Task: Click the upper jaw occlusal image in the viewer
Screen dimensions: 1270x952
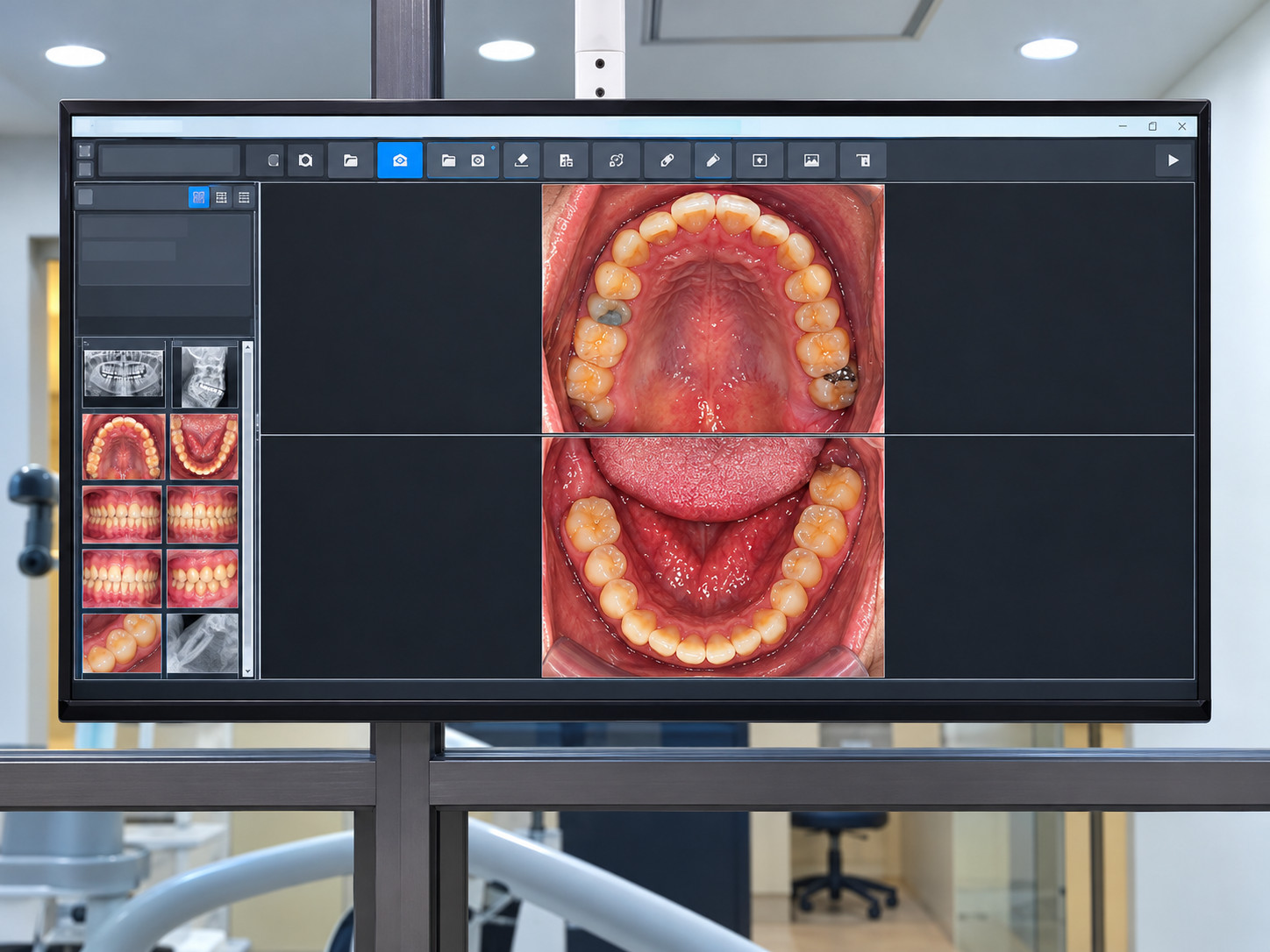Action: coord(713,309)
